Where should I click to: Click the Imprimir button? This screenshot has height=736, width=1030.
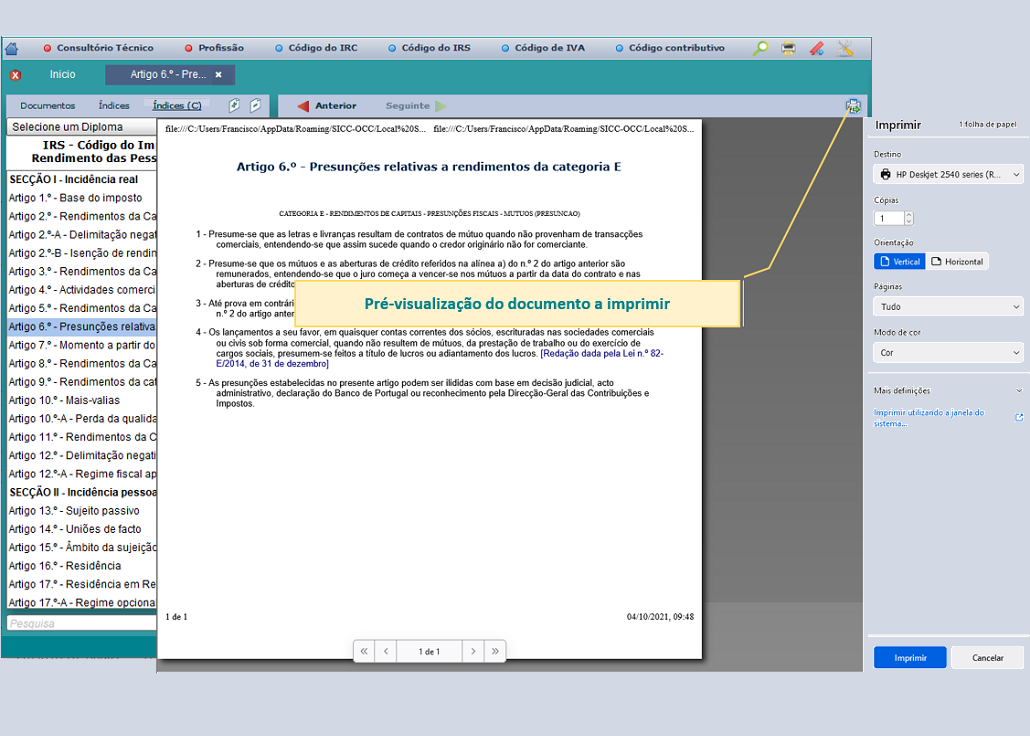click(910, 657)
